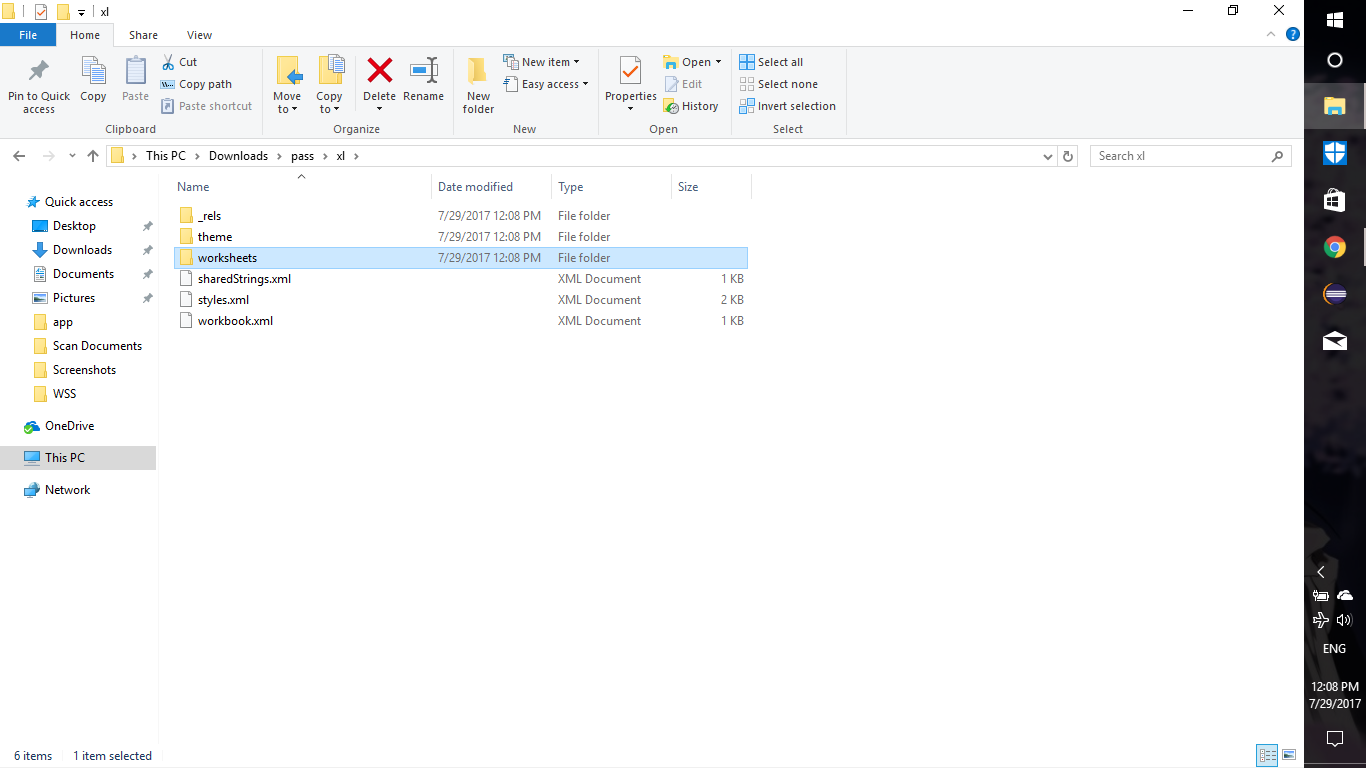
Task: Expand the address bar history dropdown
Action: (x=1047, y=156)
